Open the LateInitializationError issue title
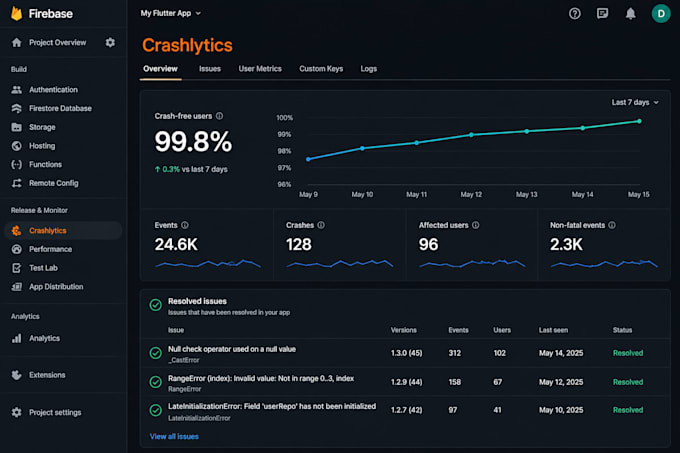This screenshot has width=680, height=453. (272, 406)
